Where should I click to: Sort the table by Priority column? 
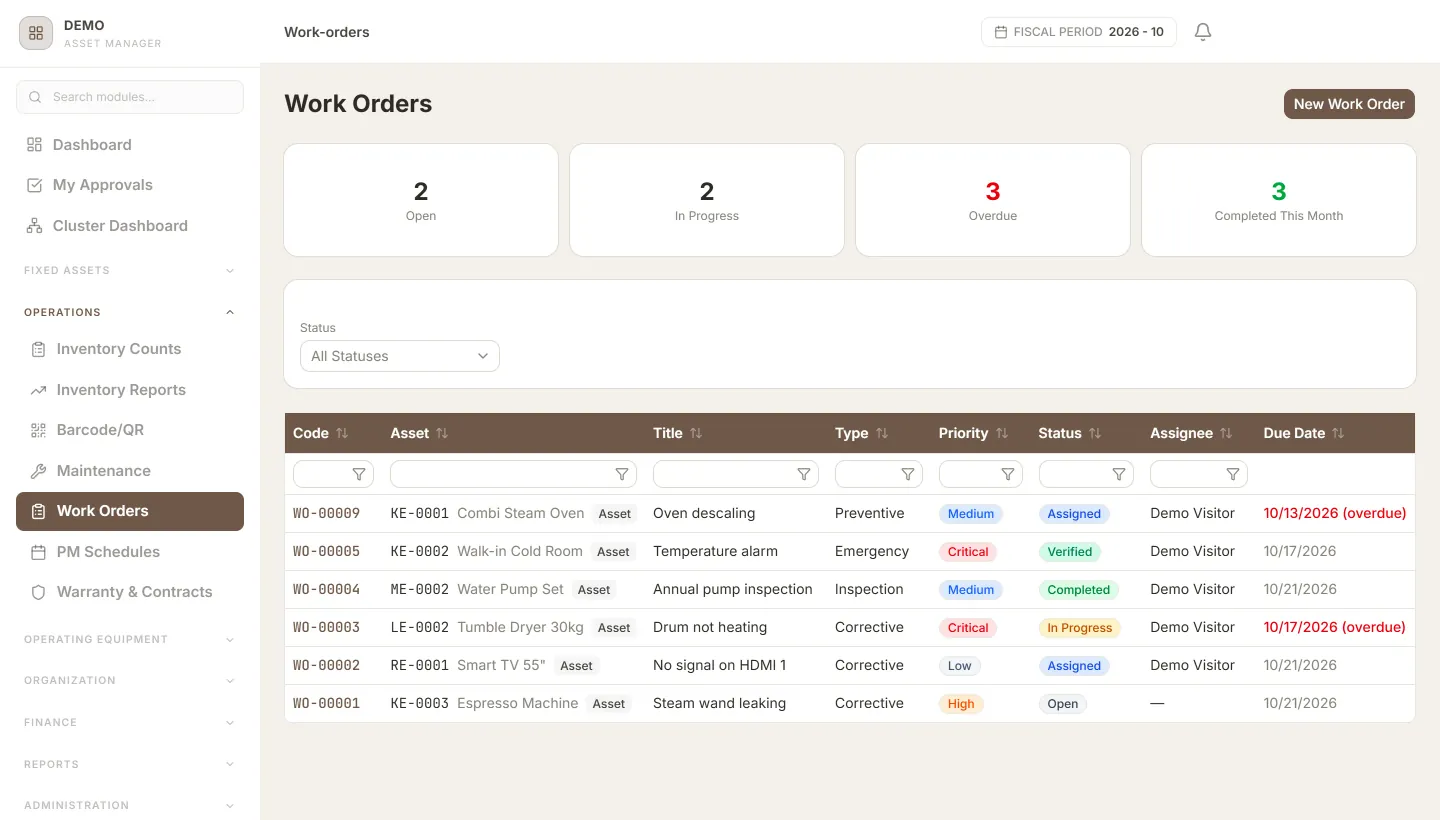1002,433
